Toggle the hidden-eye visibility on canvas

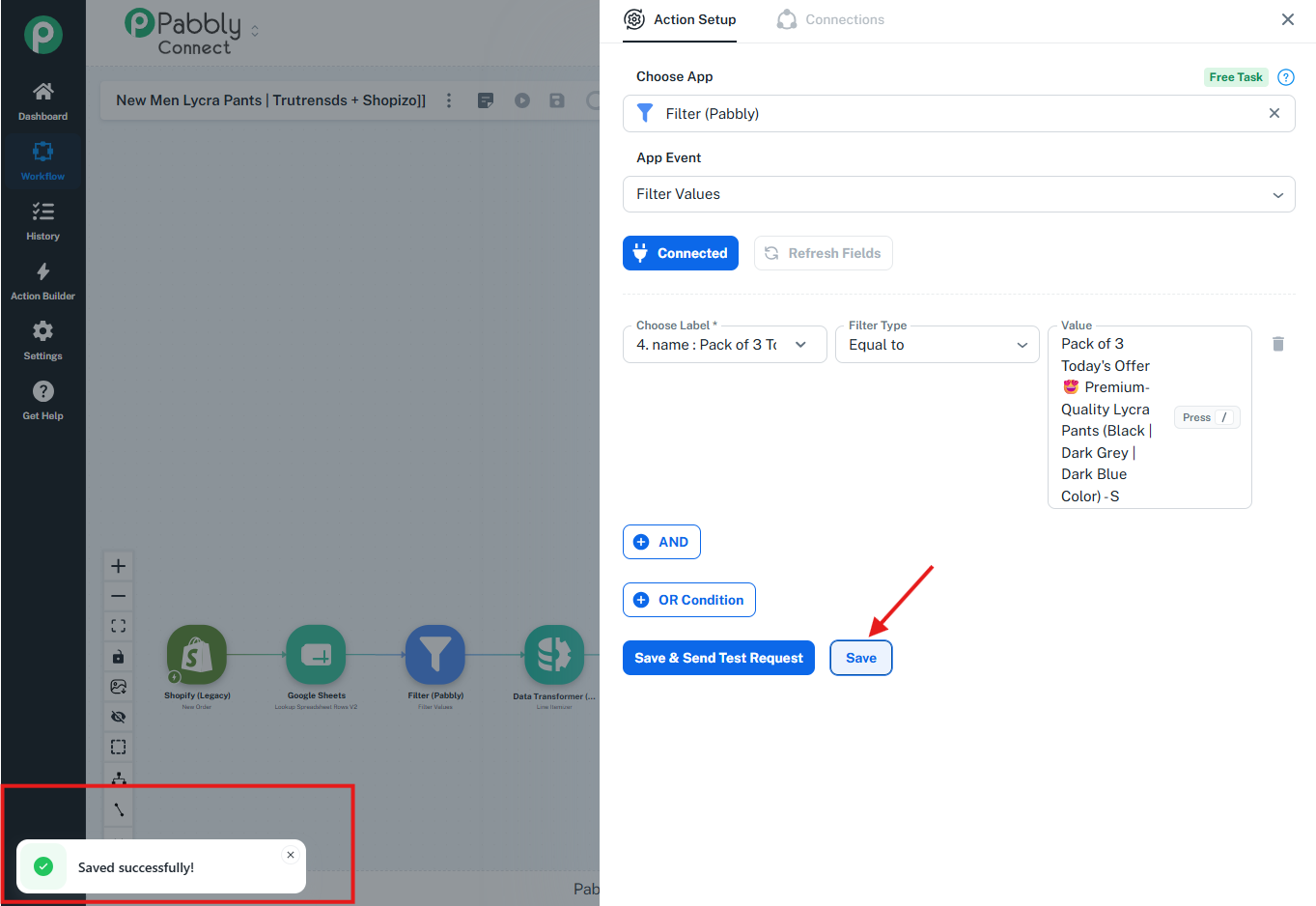point(119,717)
